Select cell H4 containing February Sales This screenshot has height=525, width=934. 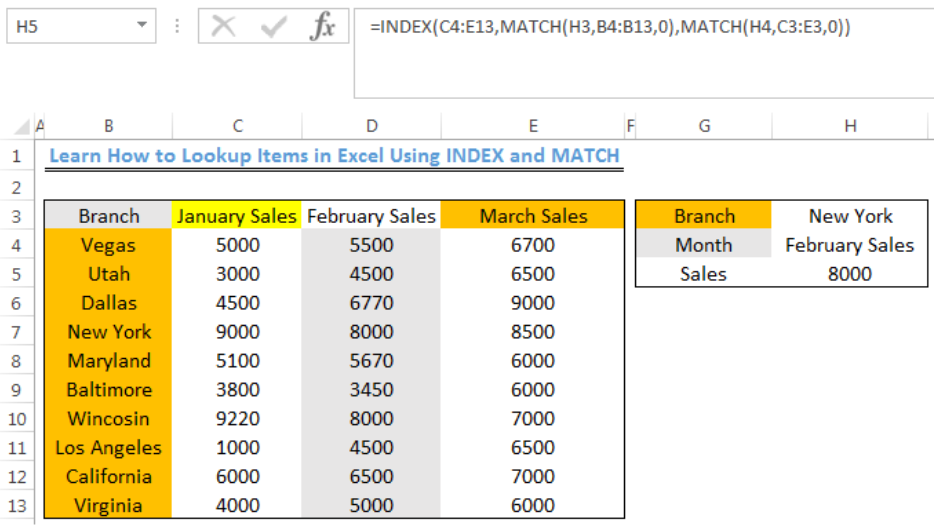[x=849, y=245]
